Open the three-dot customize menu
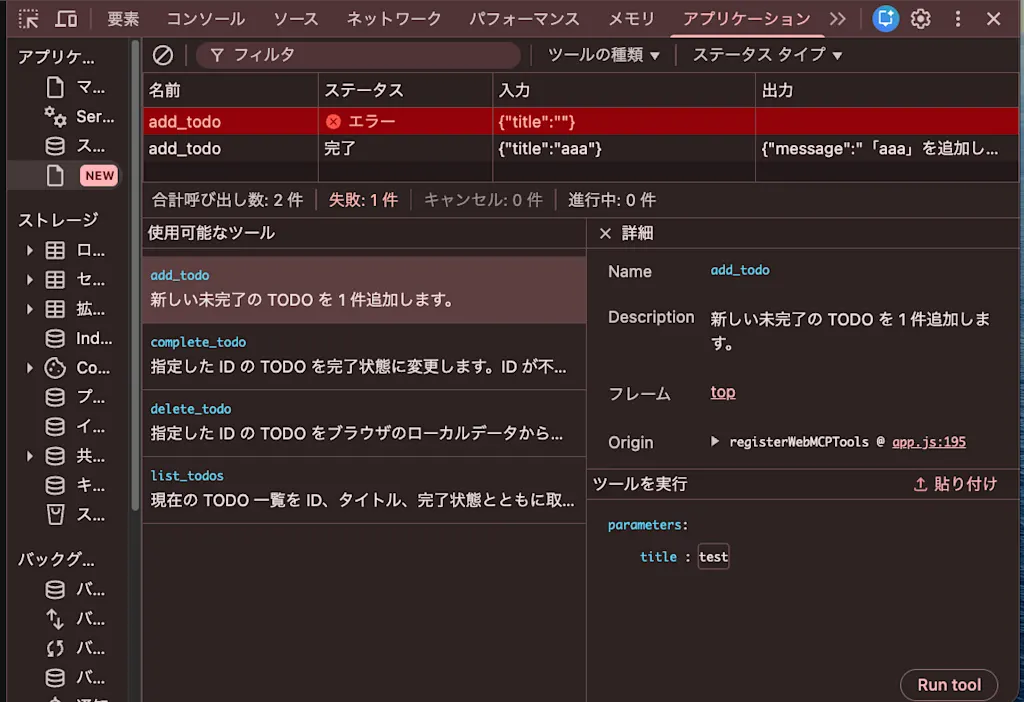 [957, 19]
